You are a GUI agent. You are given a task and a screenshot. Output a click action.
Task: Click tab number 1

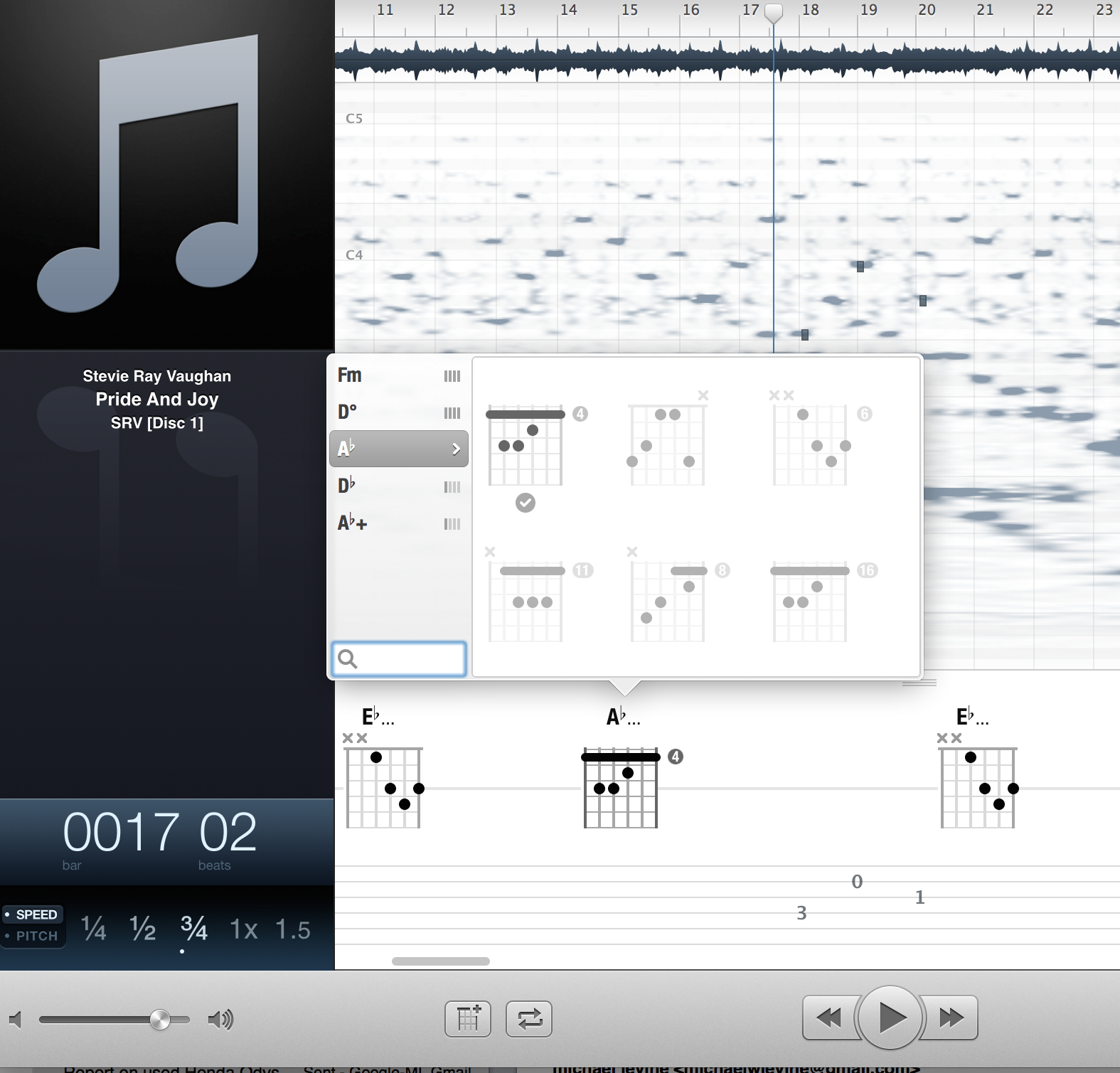(x=919, y=897)
